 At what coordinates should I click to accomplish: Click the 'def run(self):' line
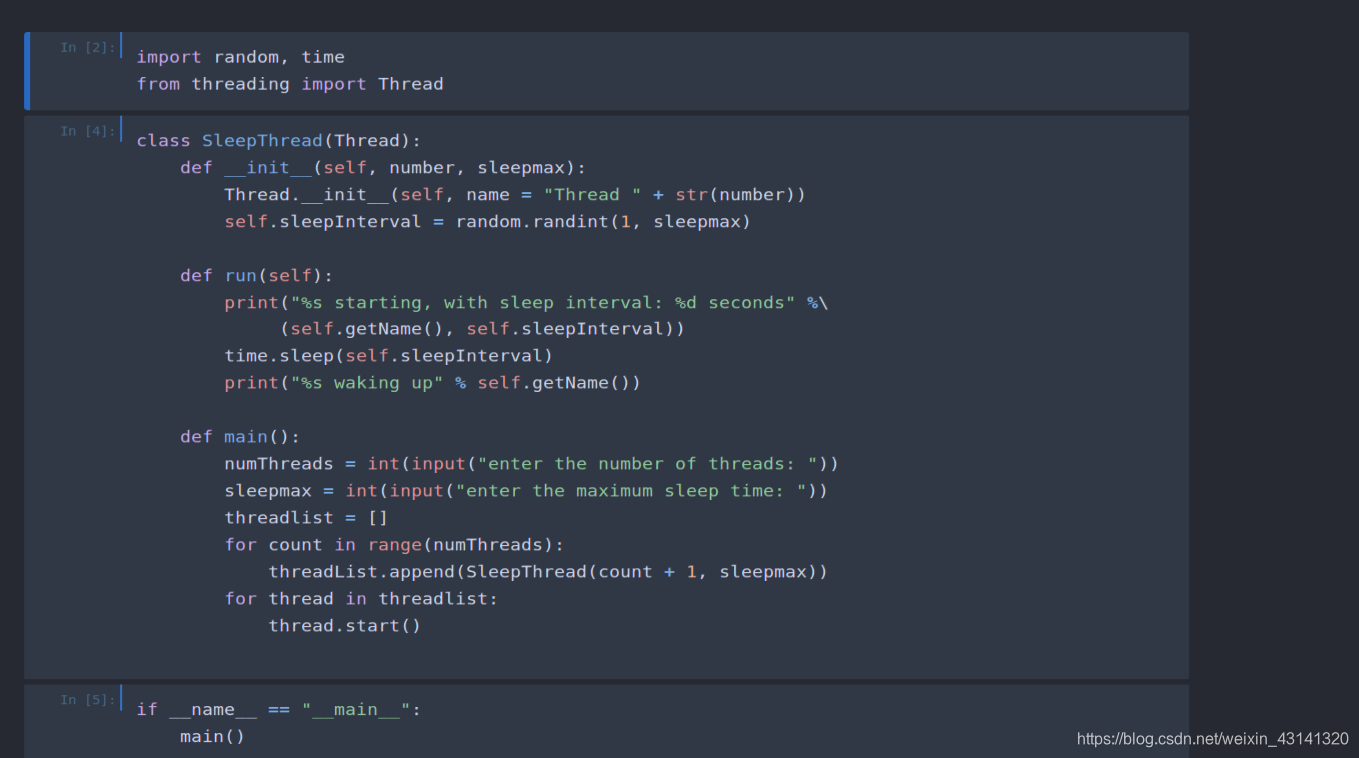pyautogui.click(x=257, y=276)
